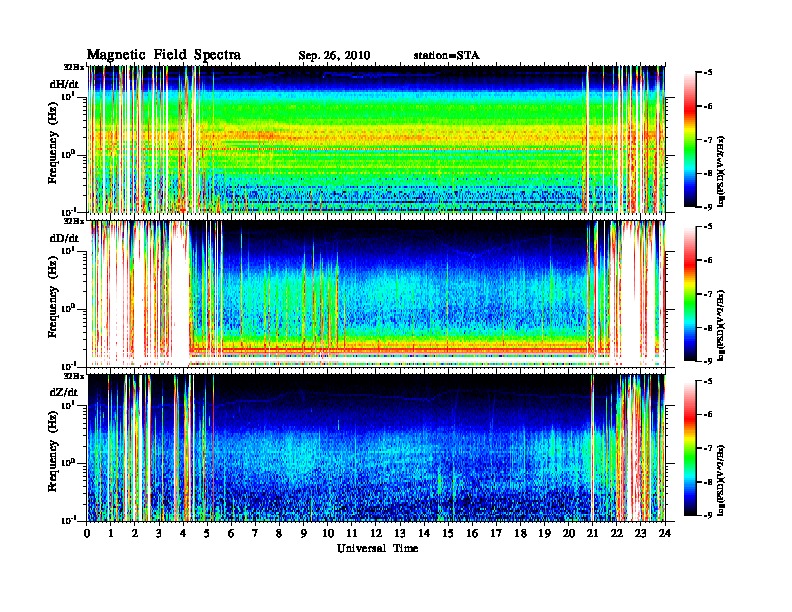Click the hour "18" tick label
The image size is (792, 612).
pos(520,533)
